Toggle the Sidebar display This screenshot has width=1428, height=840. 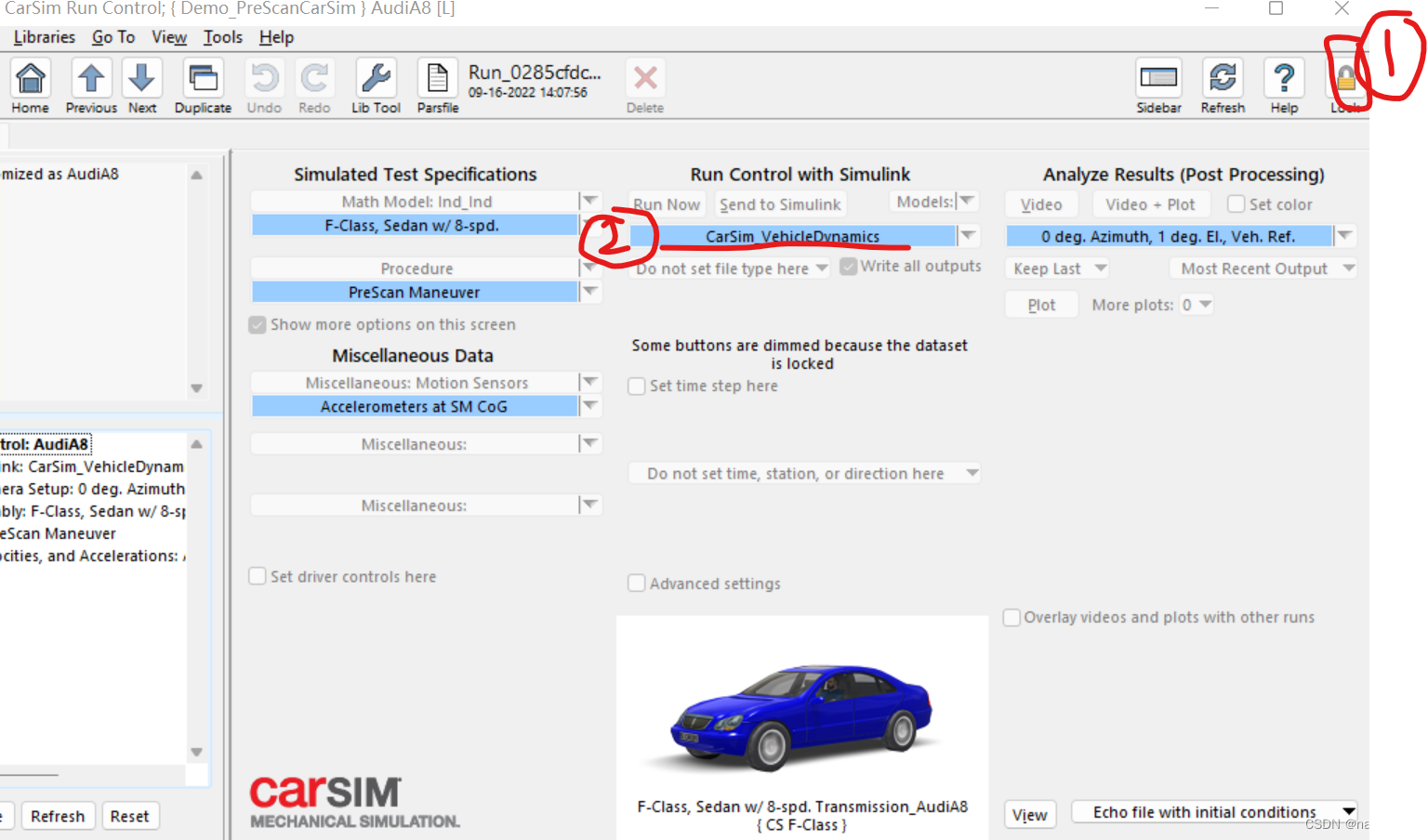click(1158, 79)
